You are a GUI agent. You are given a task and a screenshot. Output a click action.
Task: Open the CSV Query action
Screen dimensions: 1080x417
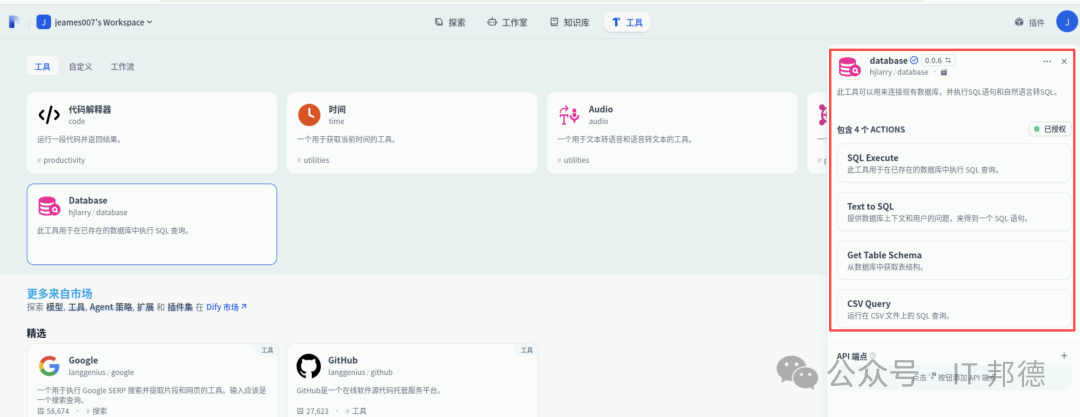point(954,309)
